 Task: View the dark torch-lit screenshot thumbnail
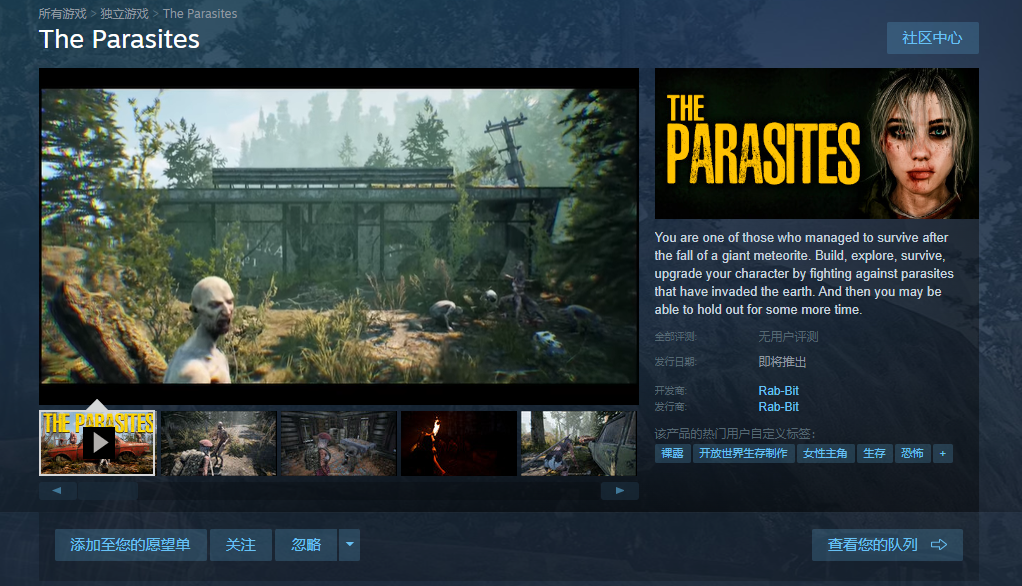(x=458, y=442)
